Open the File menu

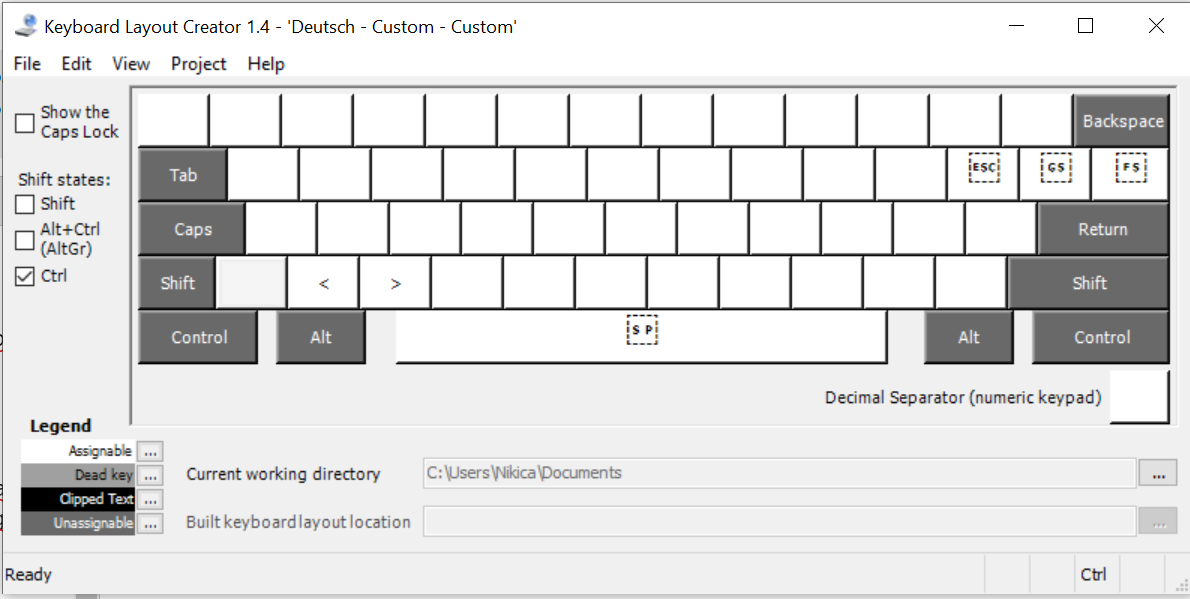click(27, 64)
